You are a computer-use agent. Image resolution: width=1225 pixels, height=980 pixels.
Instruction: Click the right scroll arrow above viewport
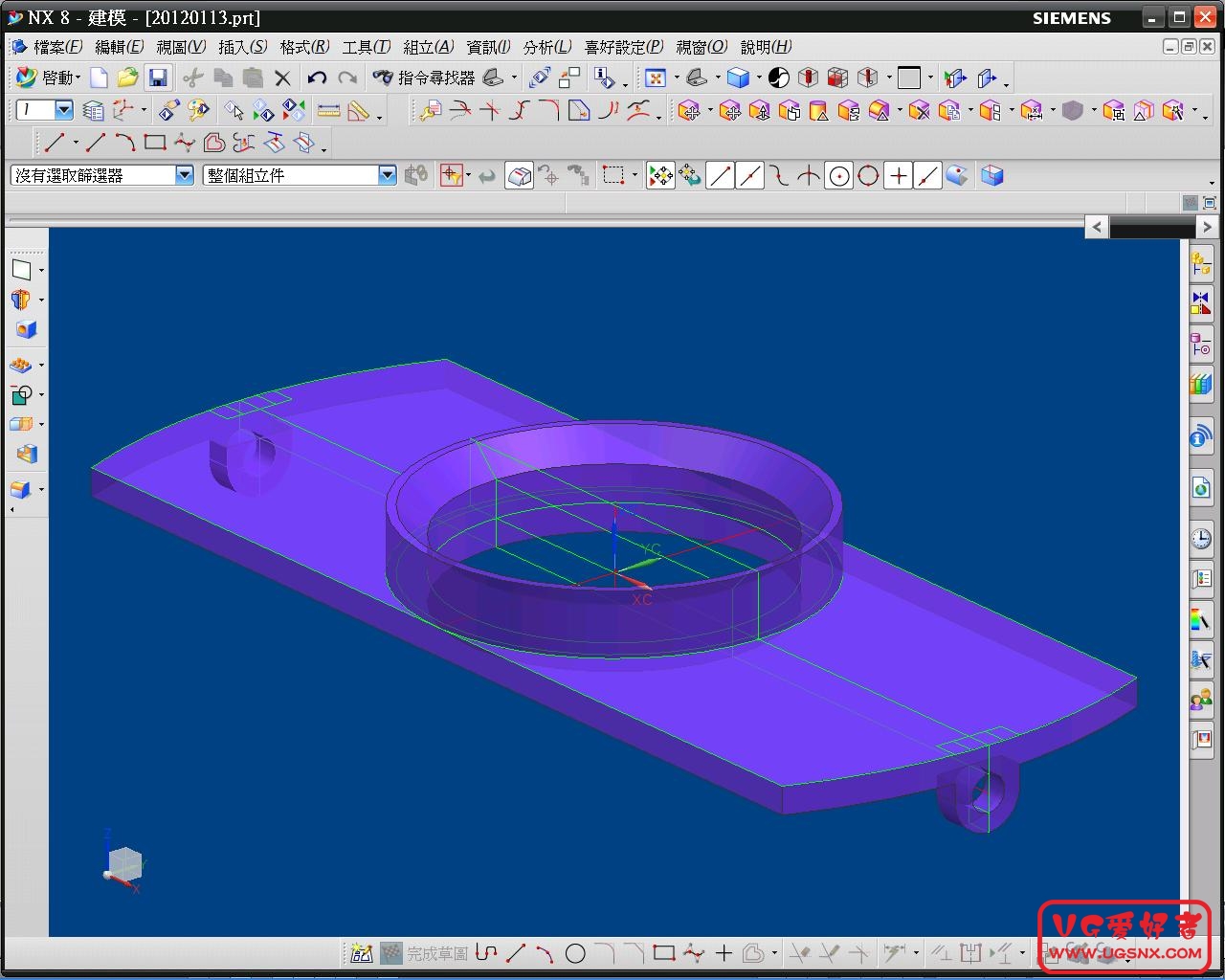[x=1207, y=227]
